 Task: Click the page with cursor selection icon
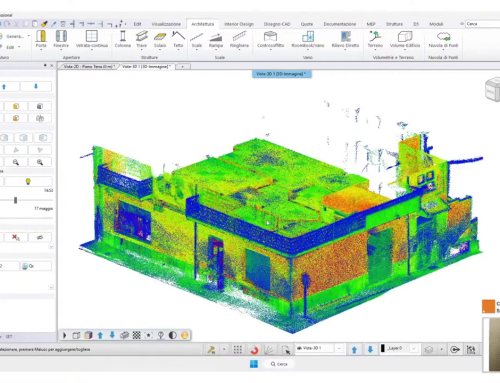coord(286,350)
